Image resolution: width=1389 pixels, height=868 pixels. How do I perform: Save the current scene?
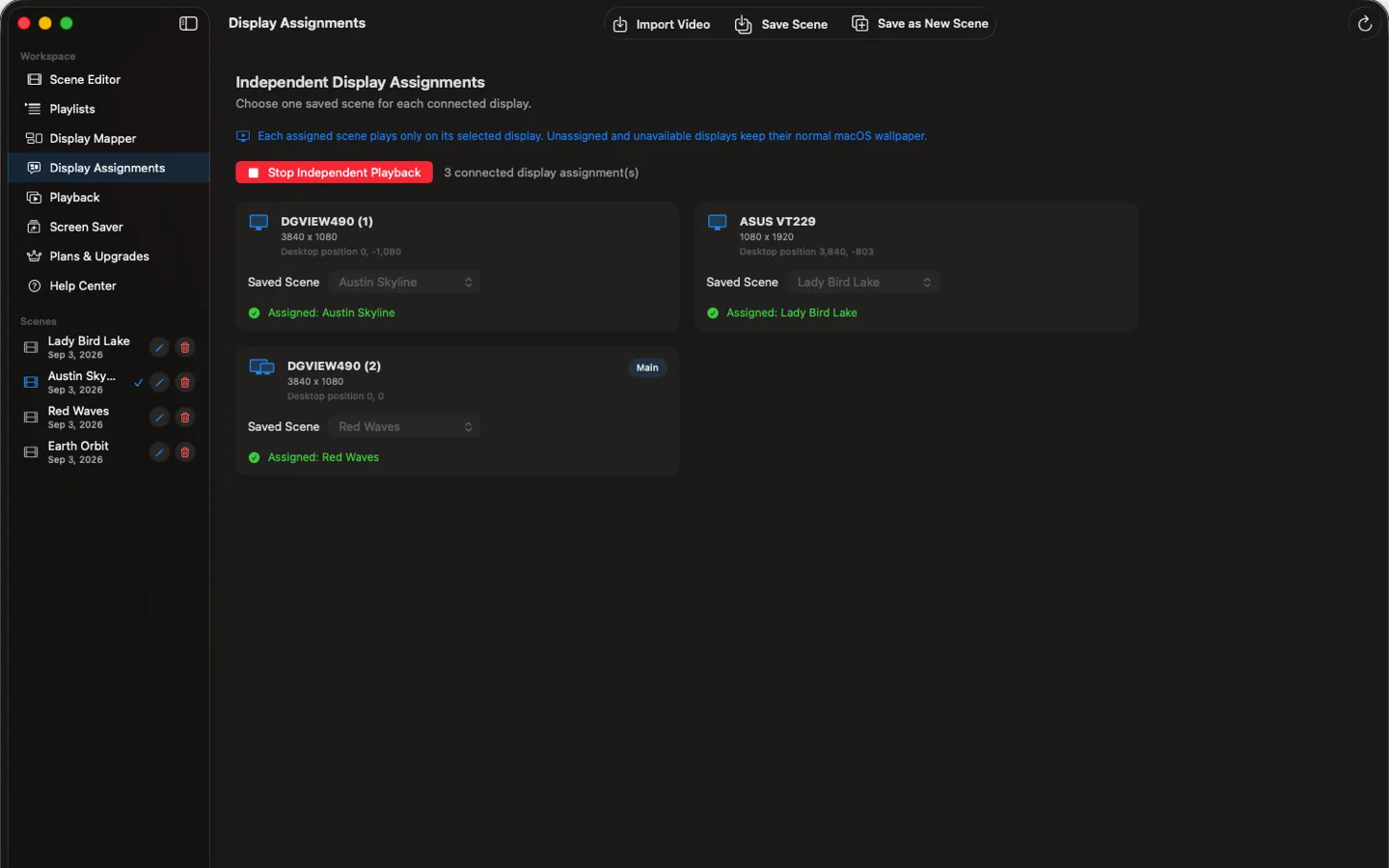(x=781, y=24)
